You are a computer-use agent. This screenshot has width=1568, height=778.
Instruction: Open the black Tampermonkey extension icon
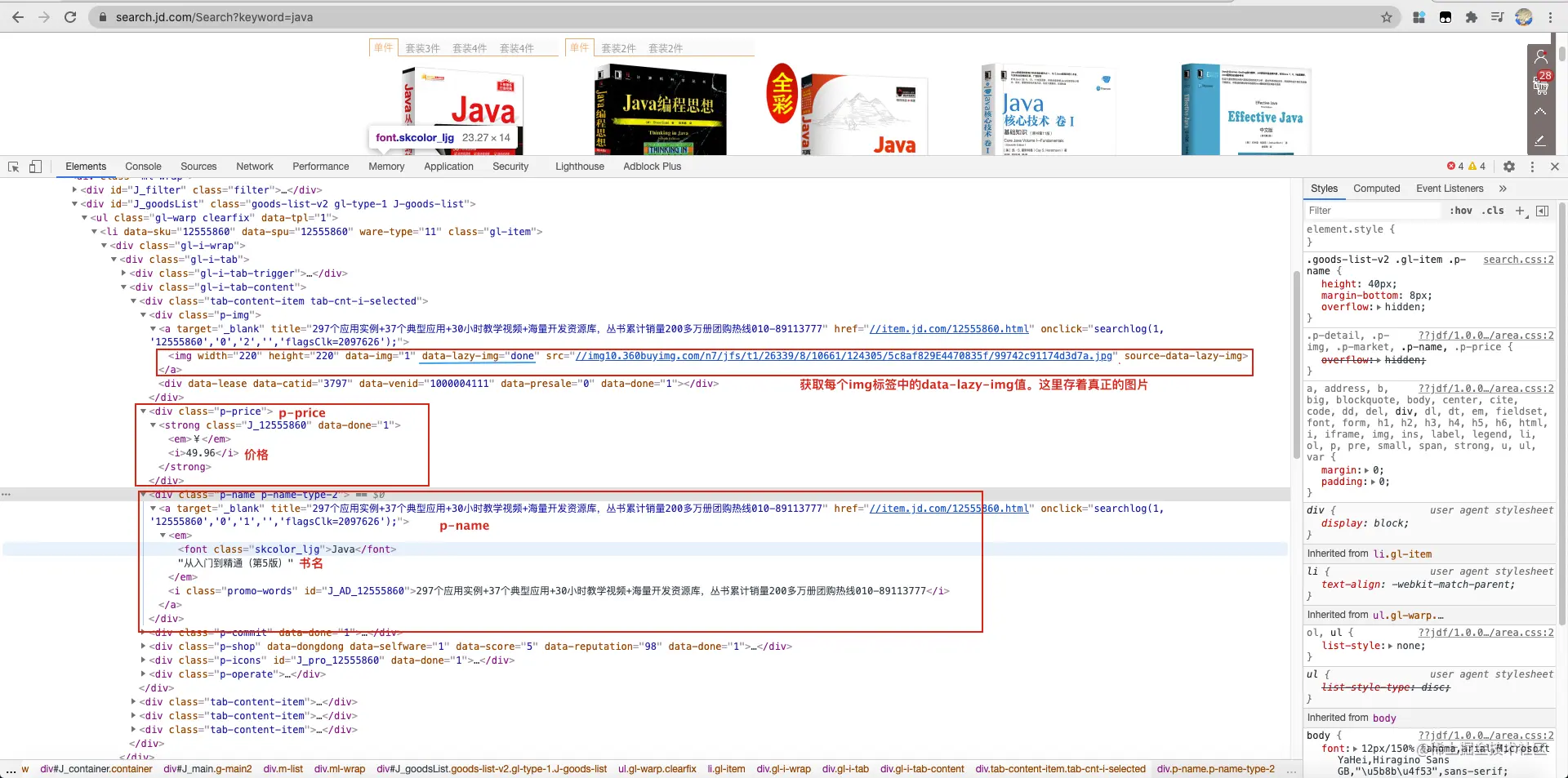point(1445,17)
